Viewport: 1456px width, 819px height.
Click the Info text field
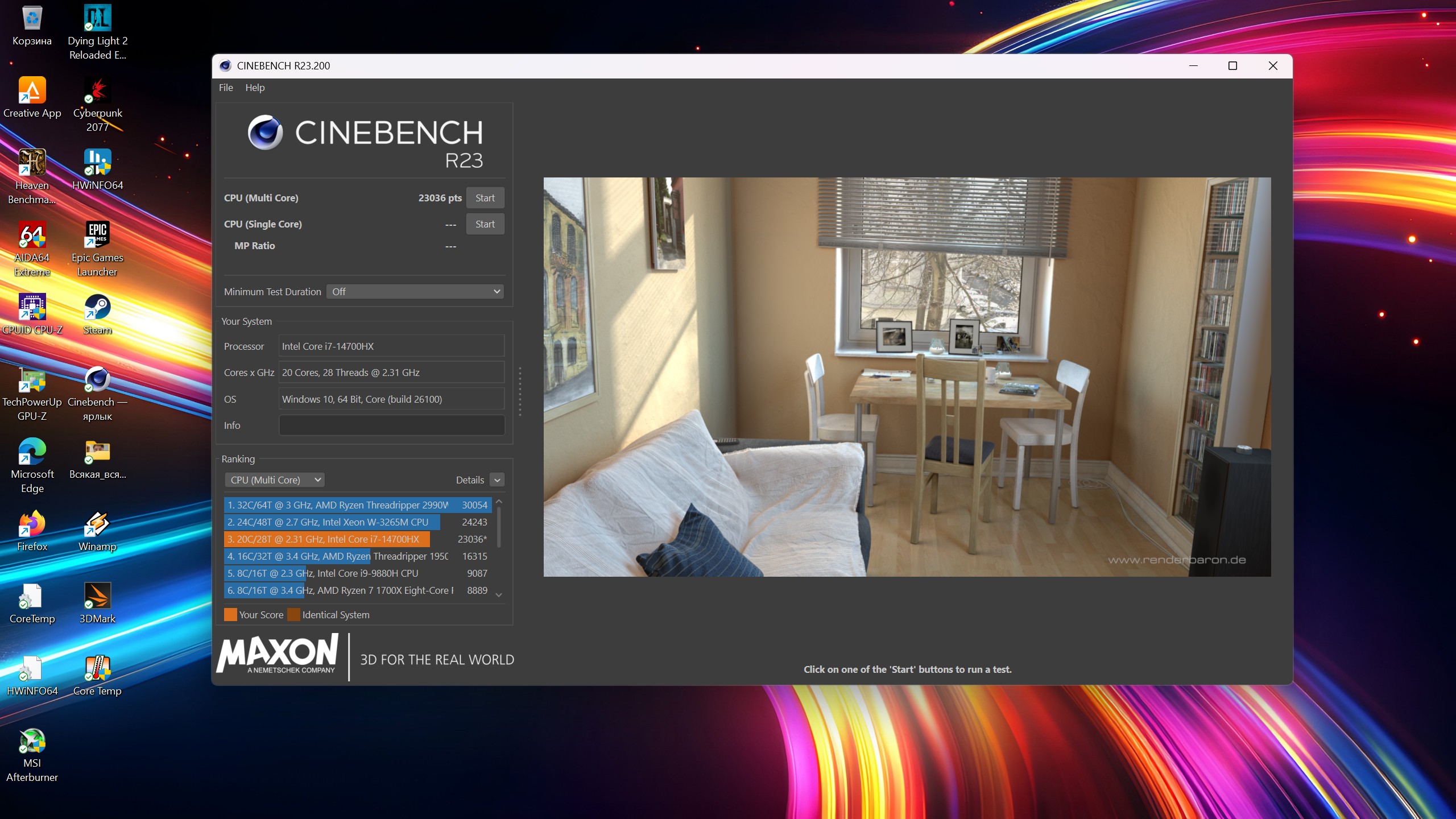[391, 425]
